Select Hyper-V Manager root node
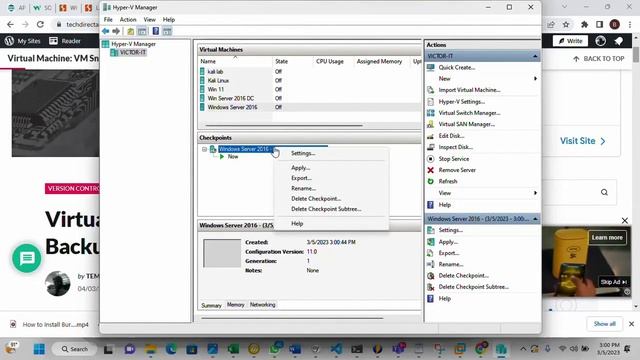Screen dimensions: 640x360 (x=133, y=44)
